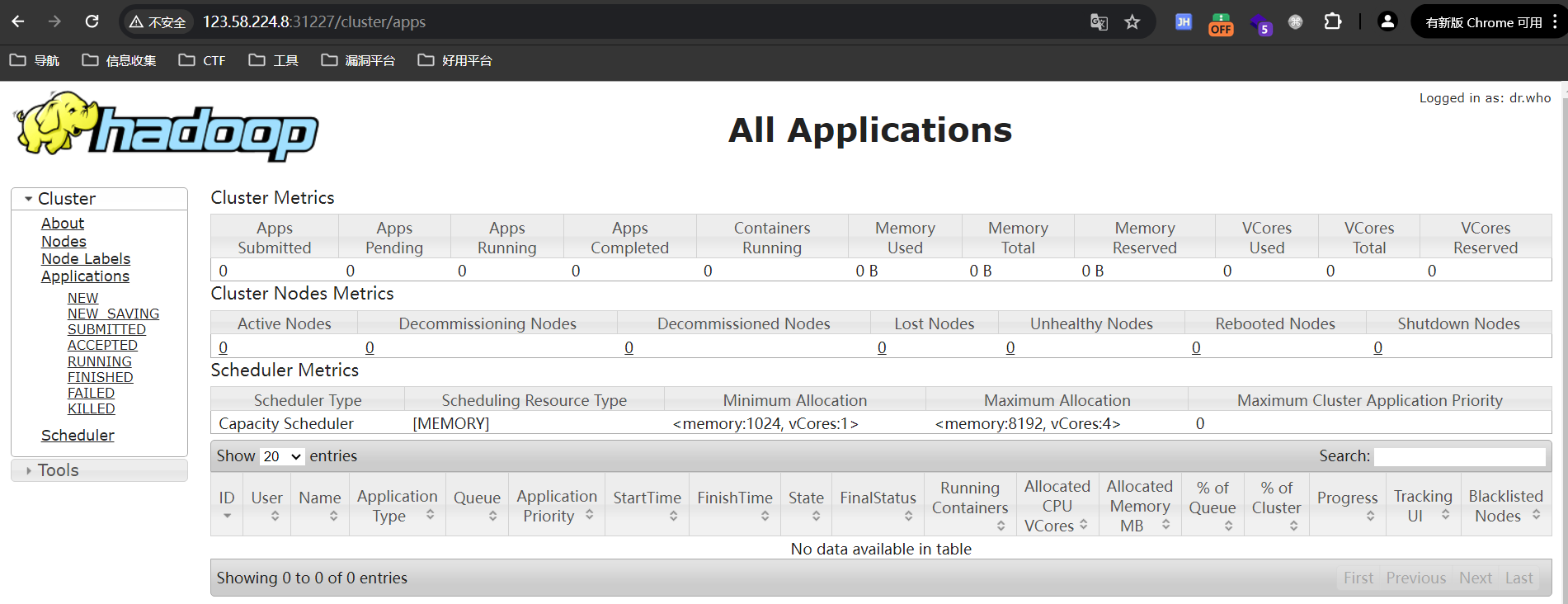Open the About link
The image size is (1568, 604).
click(x=63, y=224)
